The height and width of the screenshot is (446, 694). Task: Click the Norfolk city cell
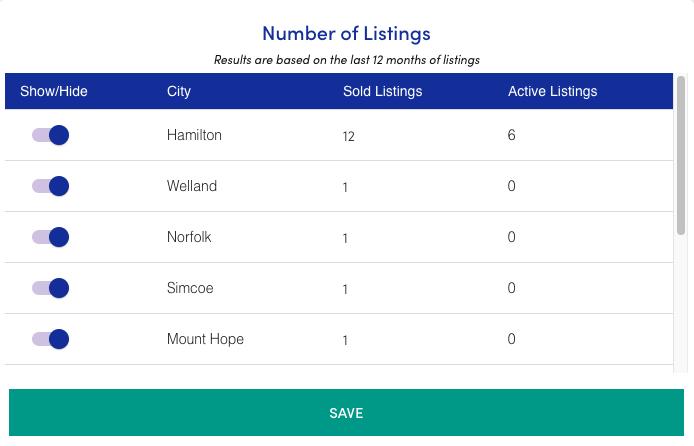click(189, 237)
